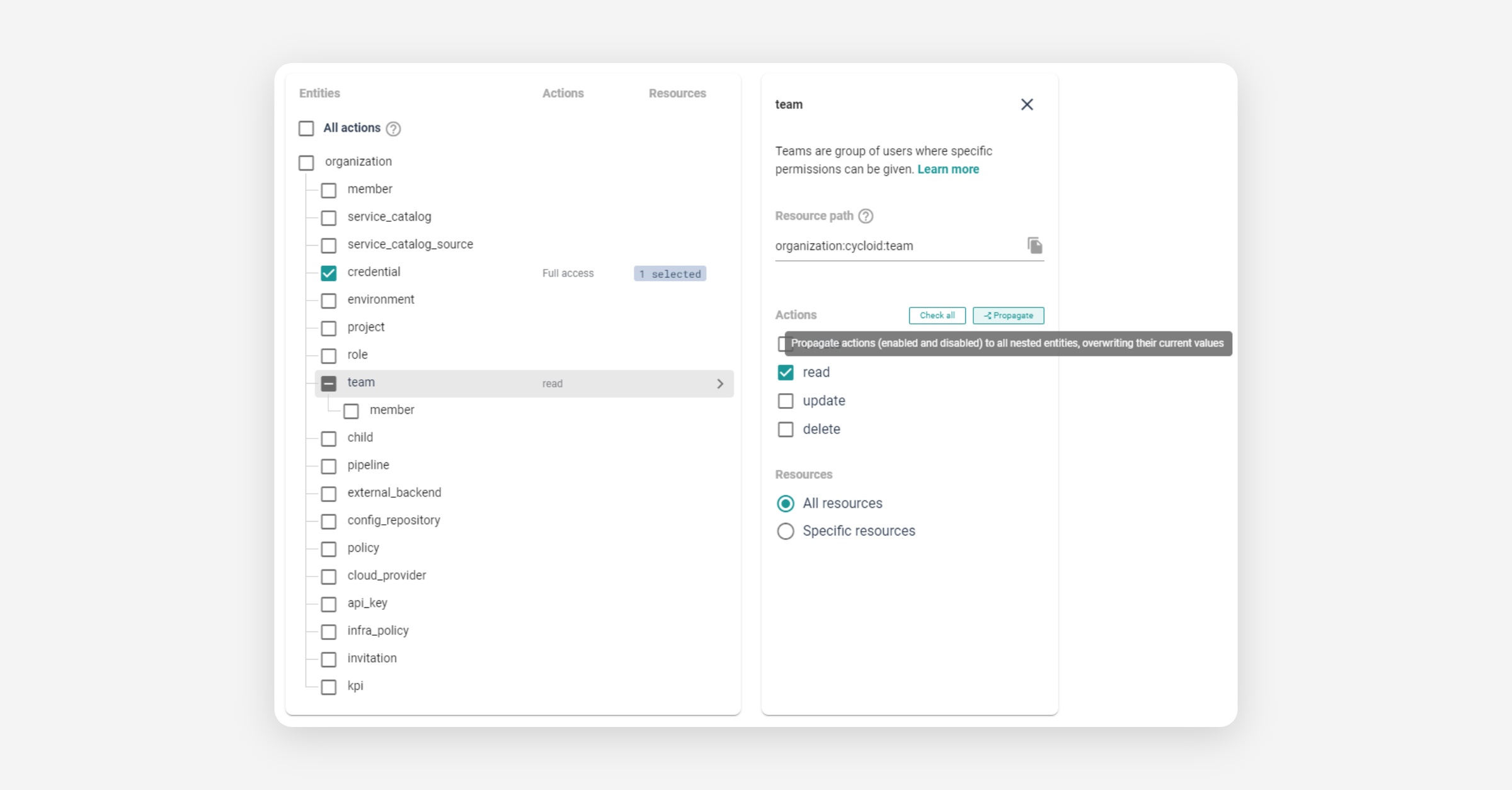Open help for Resource path
The width and height of the screenshot is (1512, 790).
click(866, 216)
